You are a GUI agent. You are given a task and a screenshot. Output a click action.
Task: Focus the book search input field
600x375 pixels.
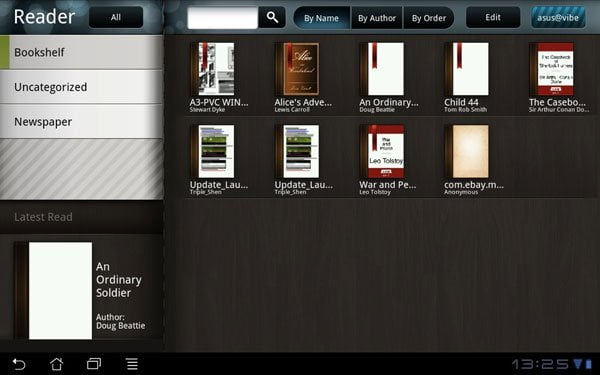[223, 18]
